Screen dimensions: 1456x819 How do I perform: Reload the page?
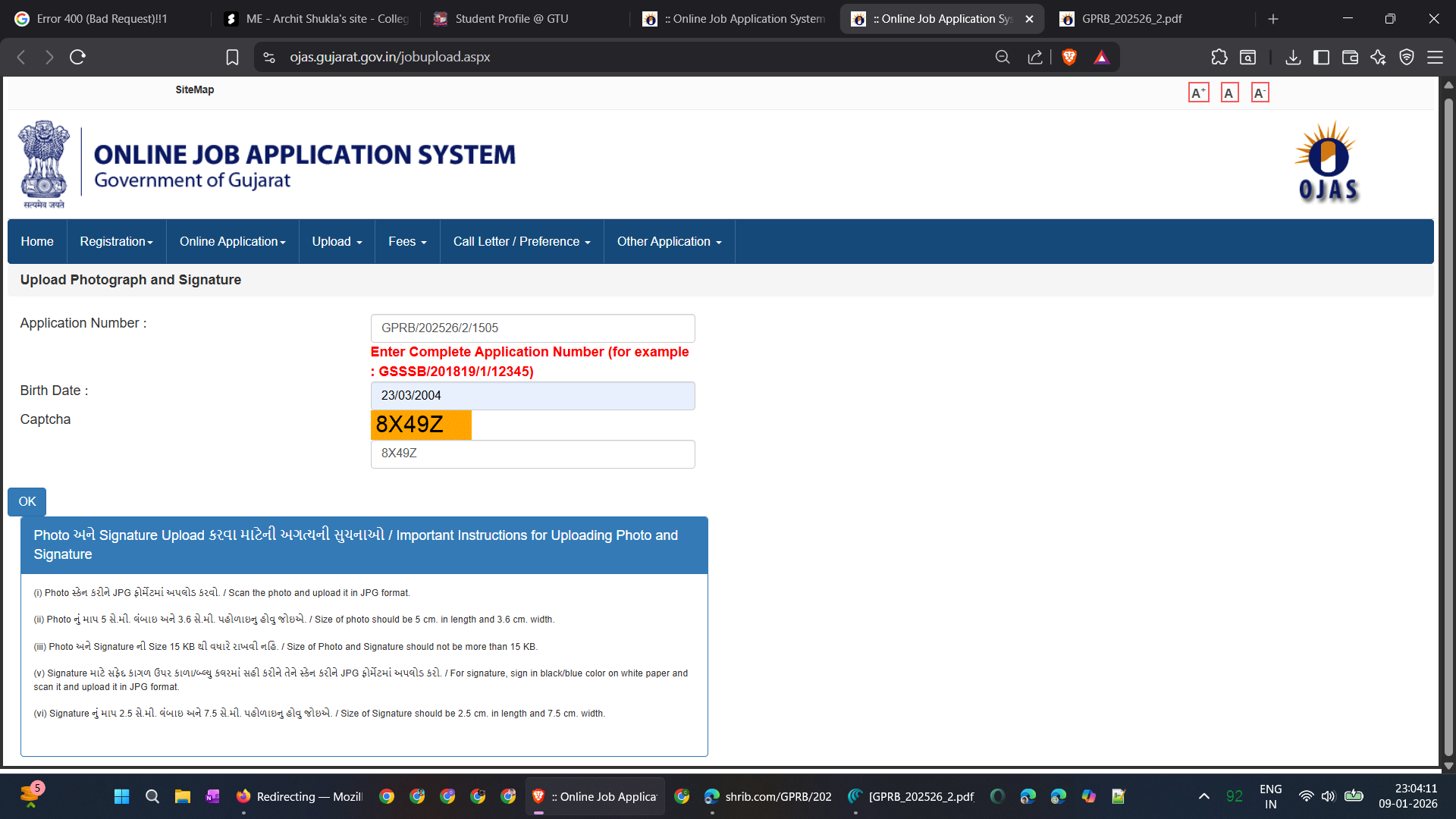click(x=77, y=57)
